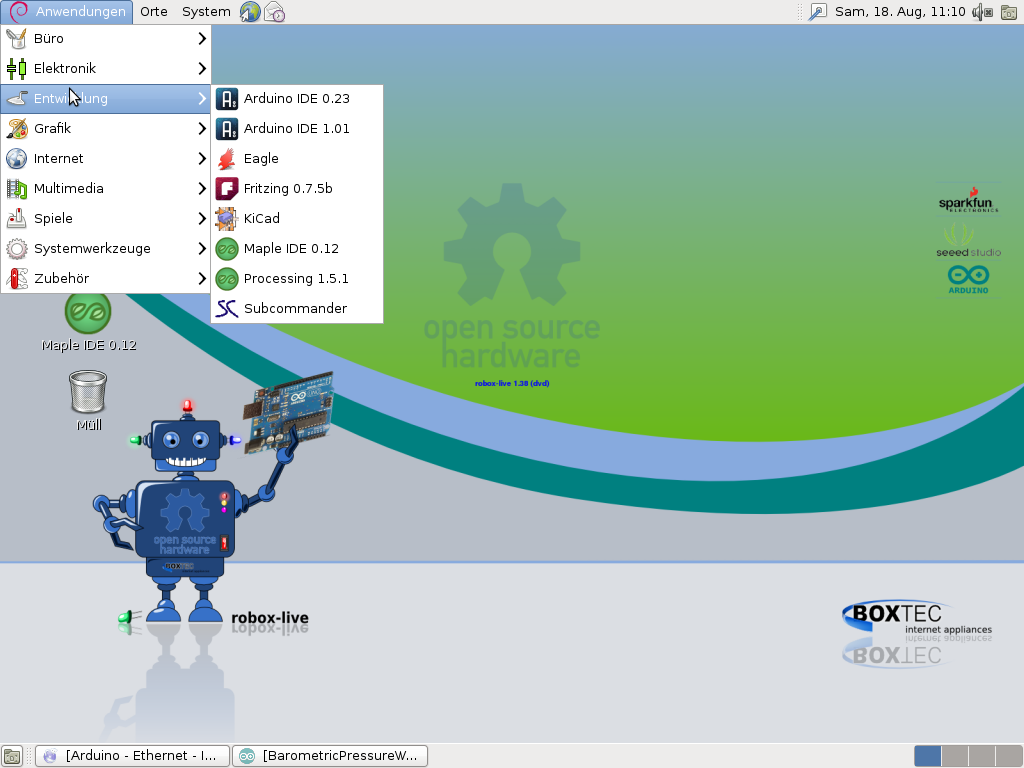Switch to Arduino - Ethernet taskbar window
The width and height of the screenshot is (1024, 768).
(133, 756)
